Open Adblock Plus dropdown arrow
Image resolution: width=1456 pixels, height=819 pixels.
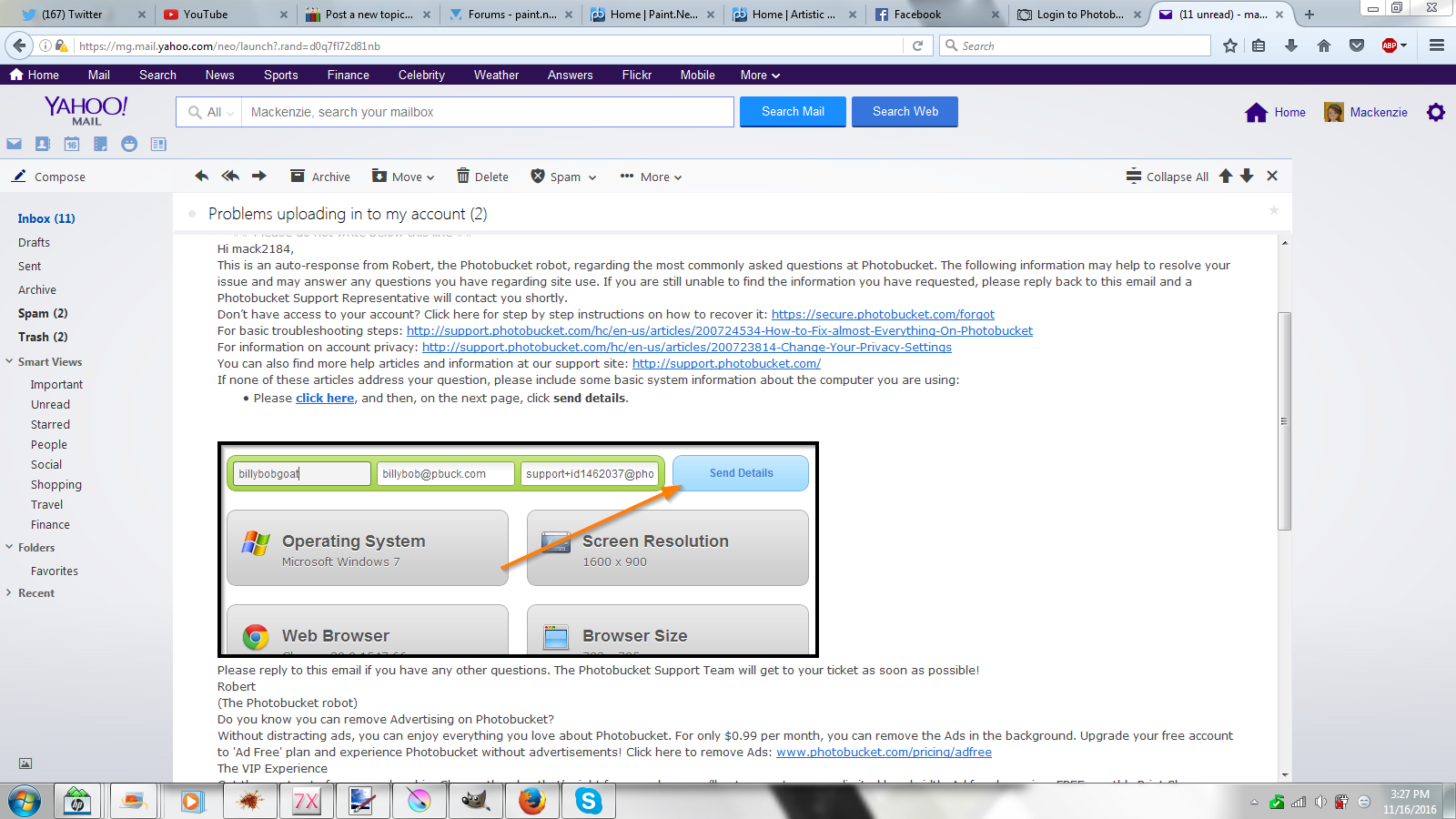tap(1404, 45)
